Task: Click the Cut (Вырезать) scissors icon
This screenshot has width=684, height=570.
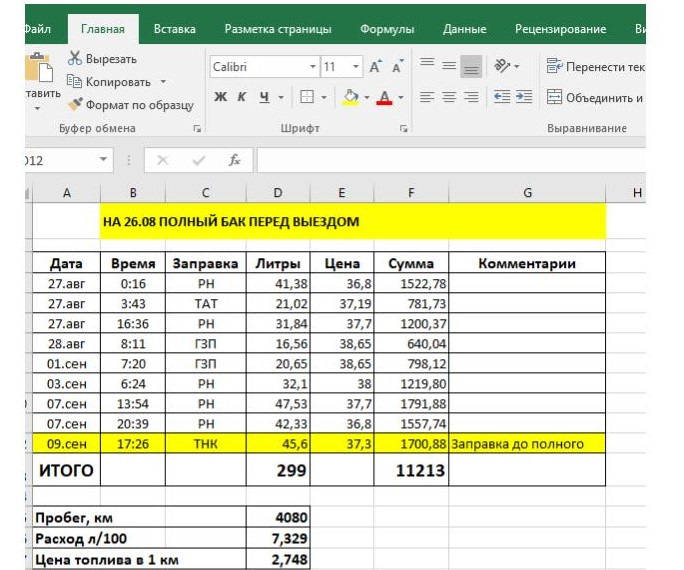Action: [75, 59]
